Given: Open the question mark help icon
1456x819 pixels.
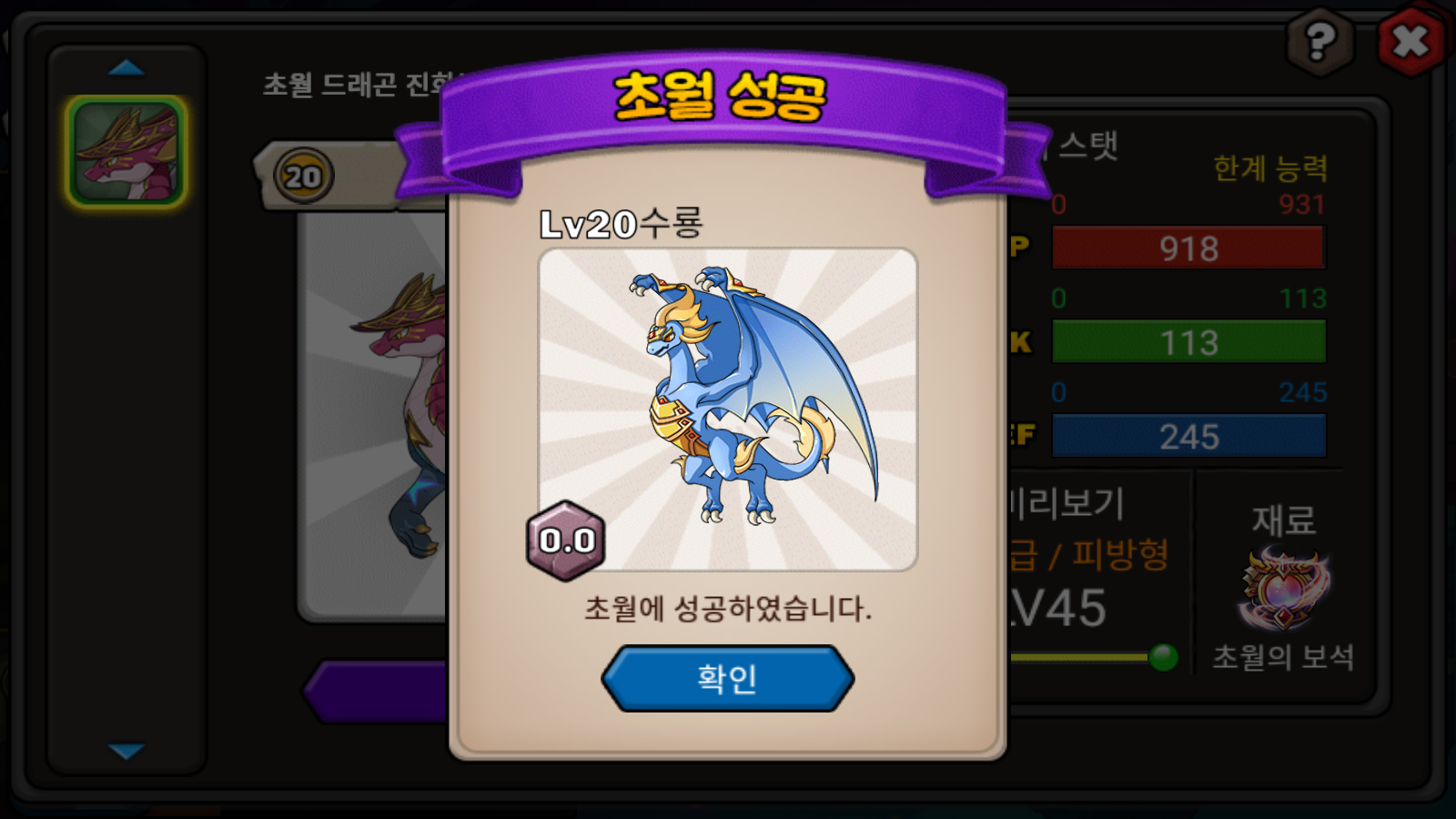Looking at the screenshot, I should coord(1320,41).
